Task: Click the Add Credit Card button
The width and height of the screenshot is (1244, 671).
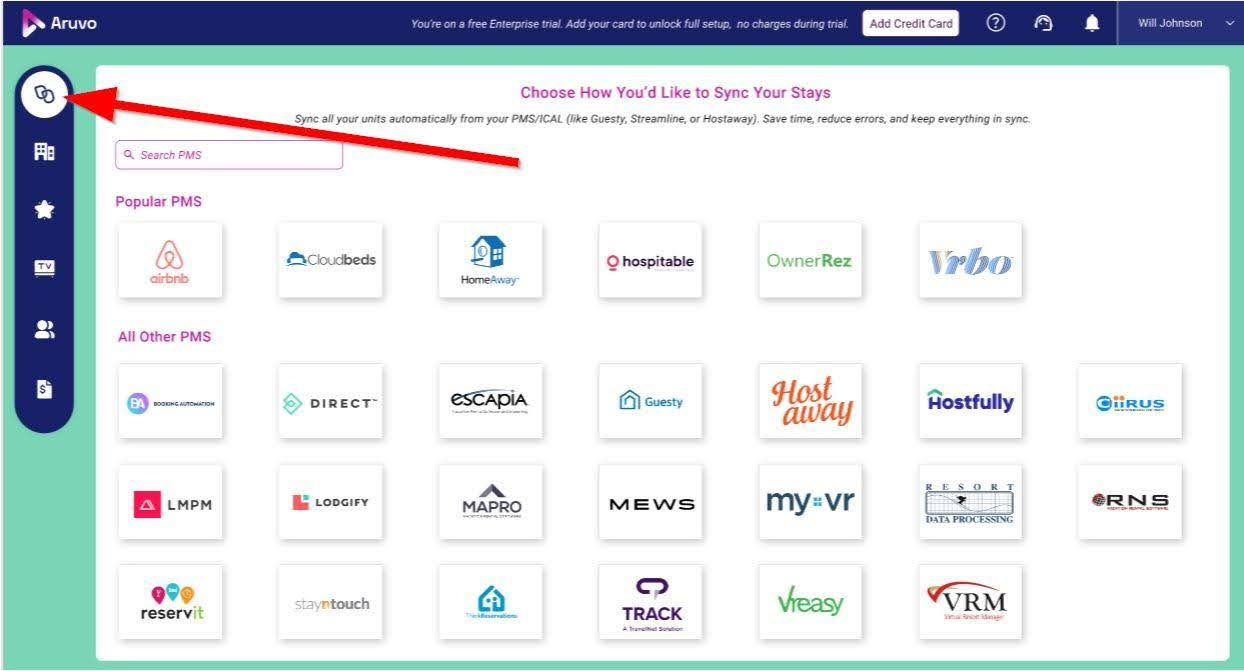Action: [910, 24]
